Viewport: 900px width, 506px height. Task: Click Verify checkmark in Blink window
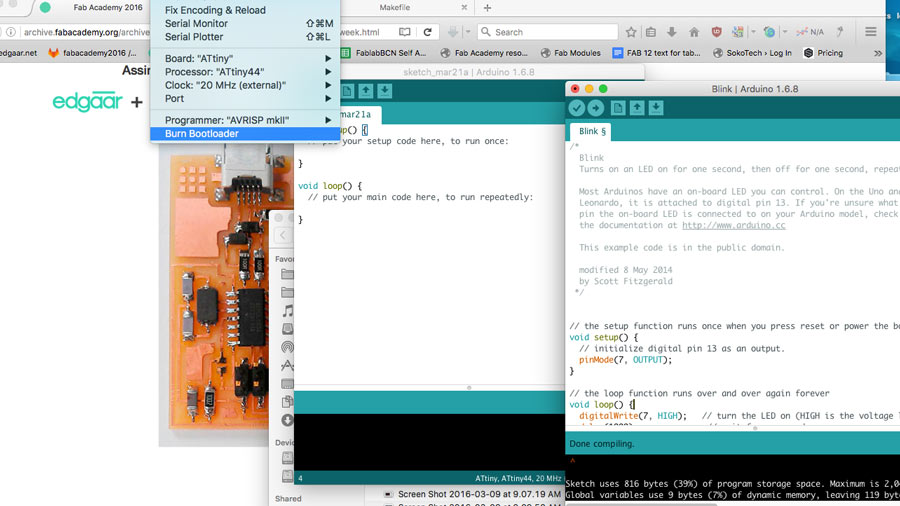point(577,108)
